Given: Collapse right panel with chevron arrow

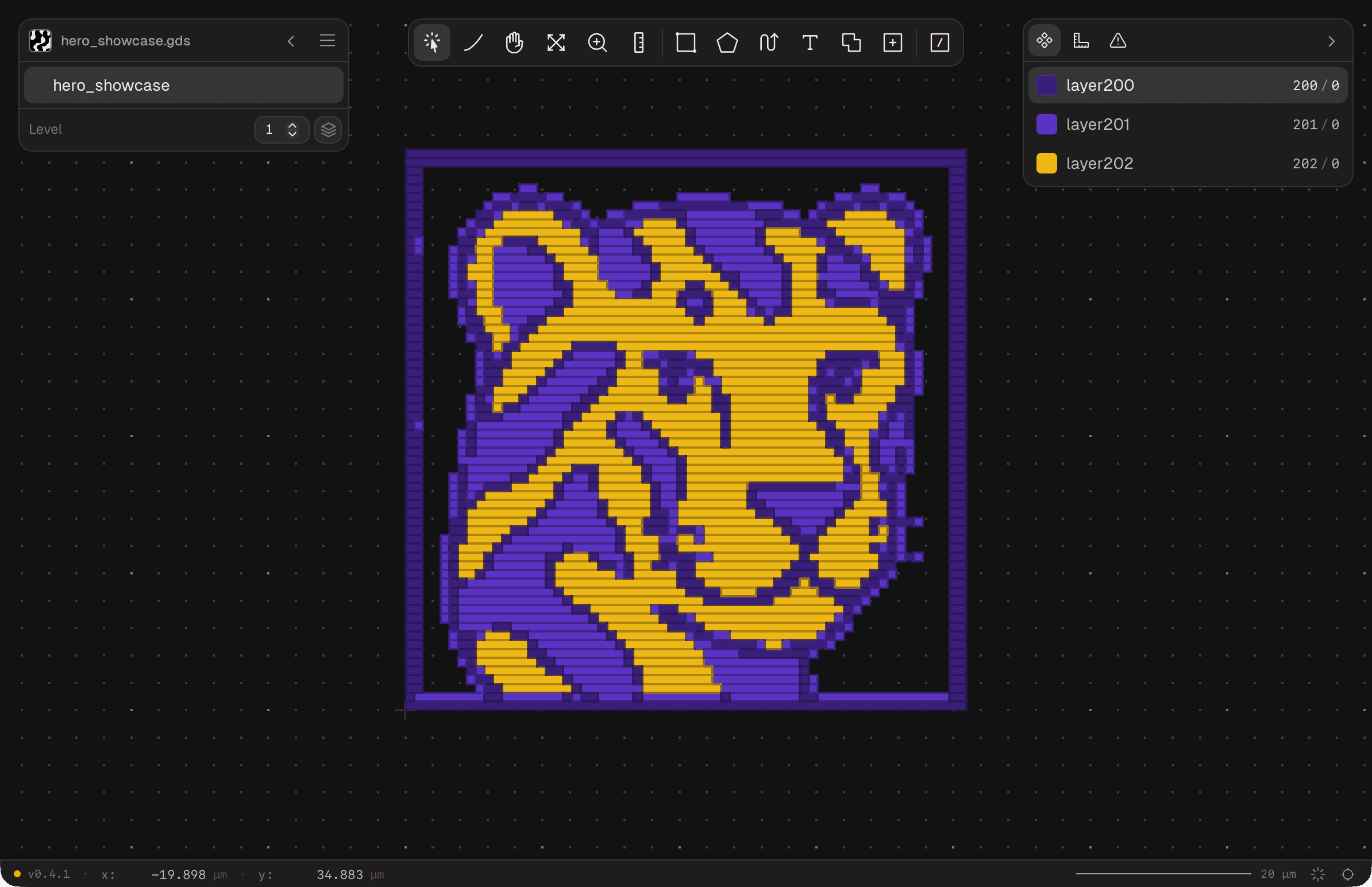Looking at the screenshot, I should 1331,41.
